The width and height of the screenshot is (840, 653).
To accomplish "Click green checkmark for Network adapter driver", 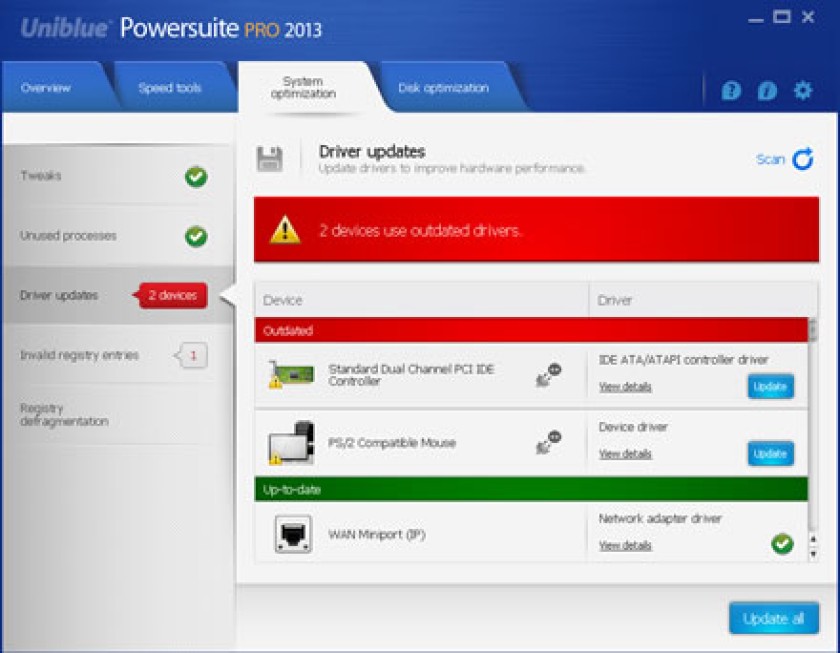I will pyautogui.click(x=782, y=543).
